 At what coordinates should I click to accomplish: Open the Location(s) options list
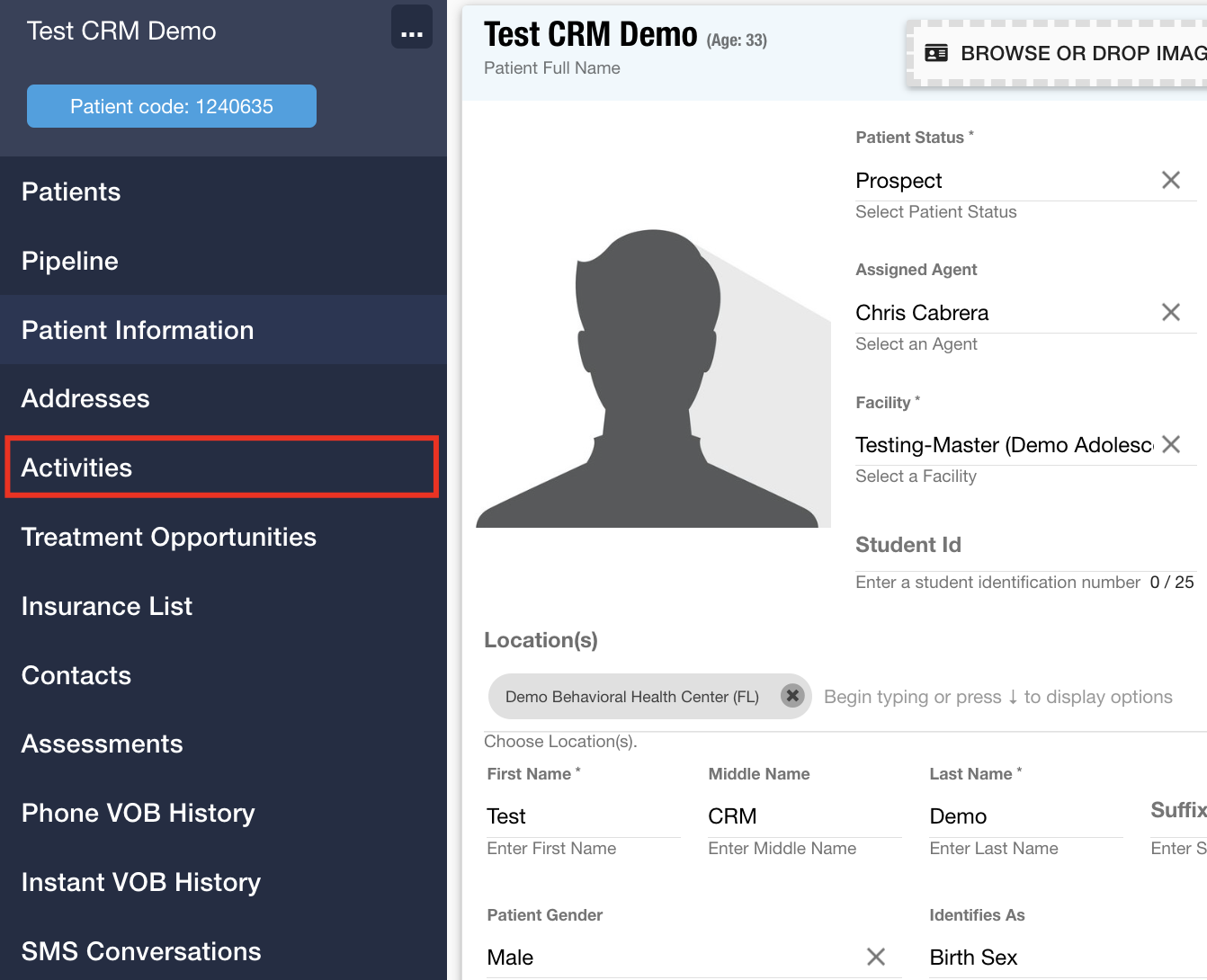tap(989, 696)
